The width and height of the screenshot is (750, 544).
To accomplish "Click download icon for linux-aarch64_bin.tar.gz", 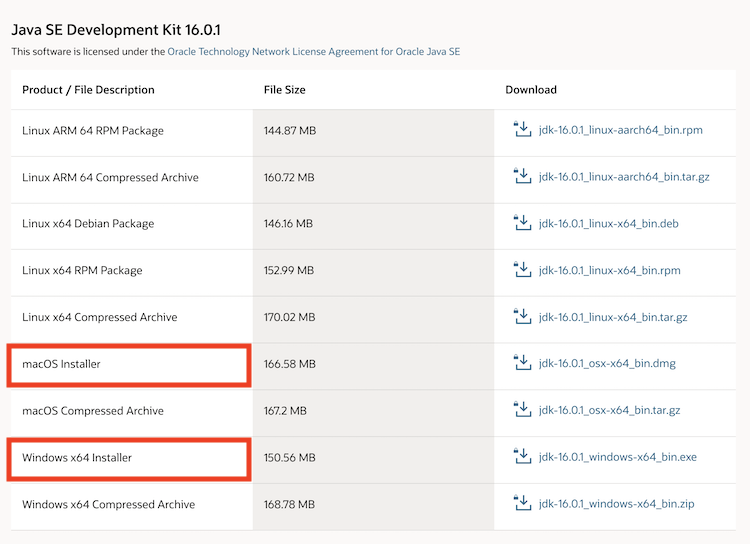I will pyautogui.click(x=522, y=176).
